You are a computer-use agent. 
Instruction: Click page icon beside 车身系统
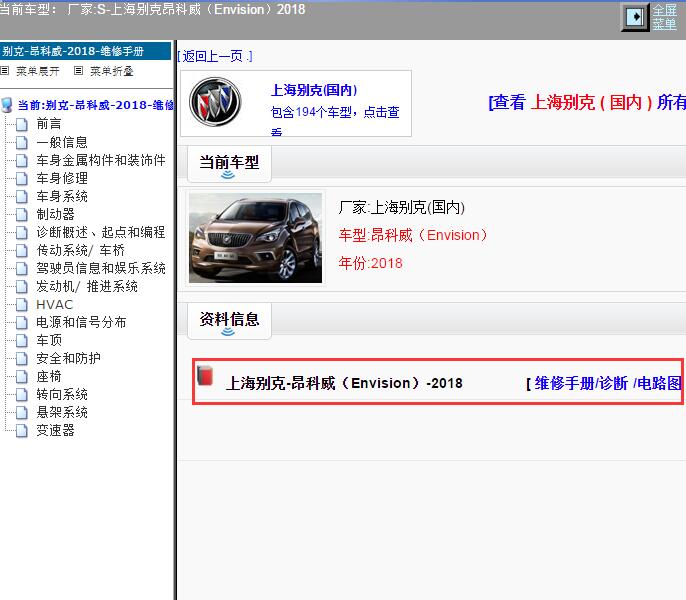point(22,196)
